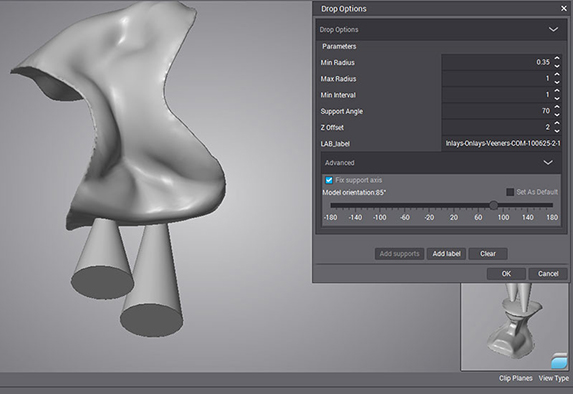Increase Support Angle with up arrow
The image size is (573, 394).
pos(557,107)
